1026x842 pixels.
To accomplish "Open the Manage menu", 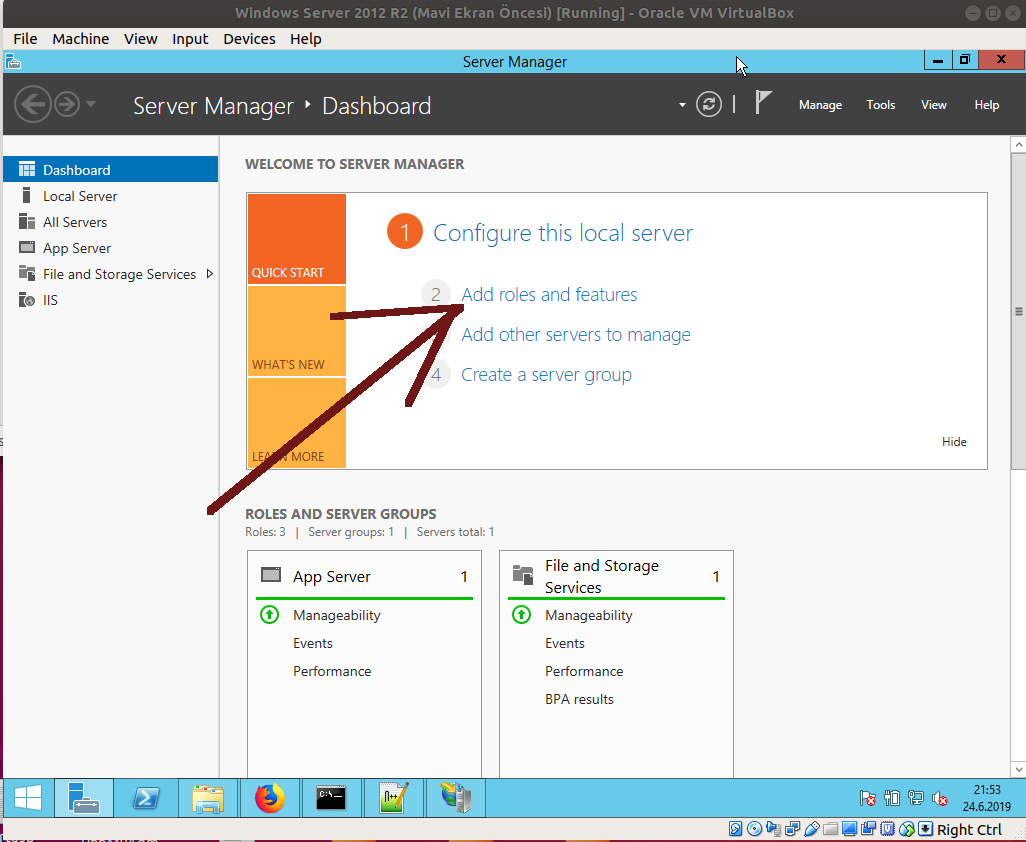I will 820,105.
